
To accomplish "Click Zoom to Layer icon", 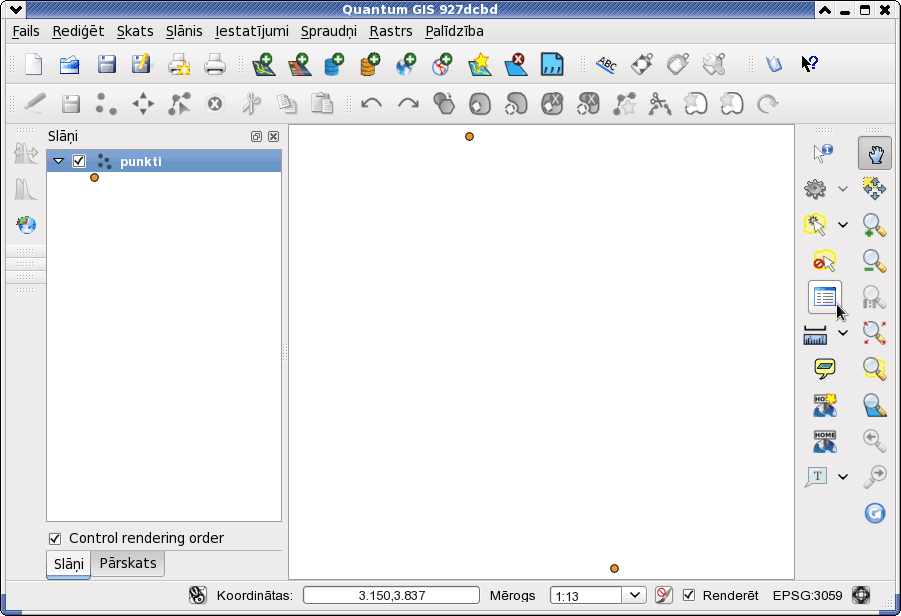I will click(875, 405).
